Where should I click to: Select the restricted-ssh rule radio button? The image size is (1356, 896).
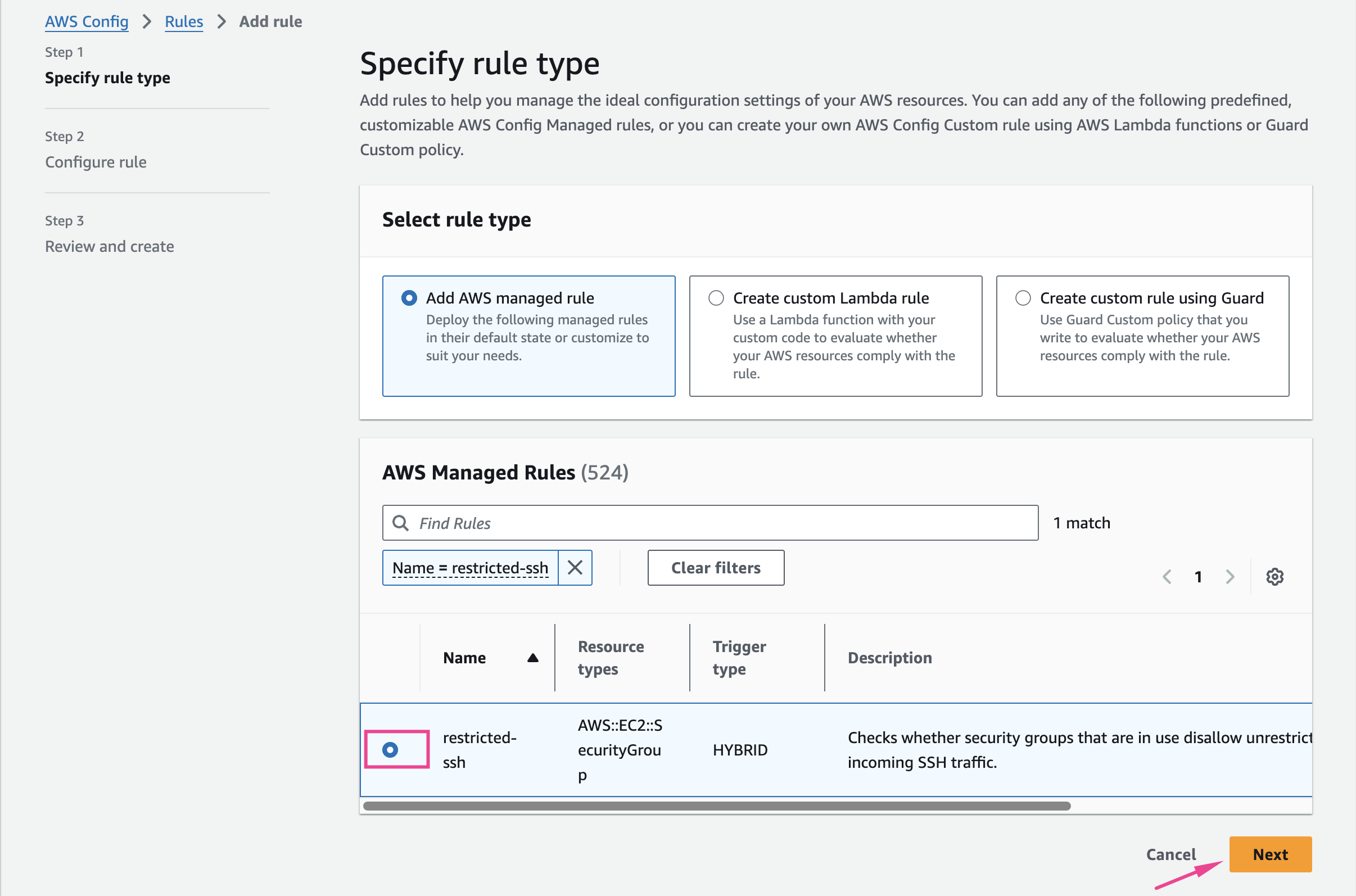pos(390,749)
